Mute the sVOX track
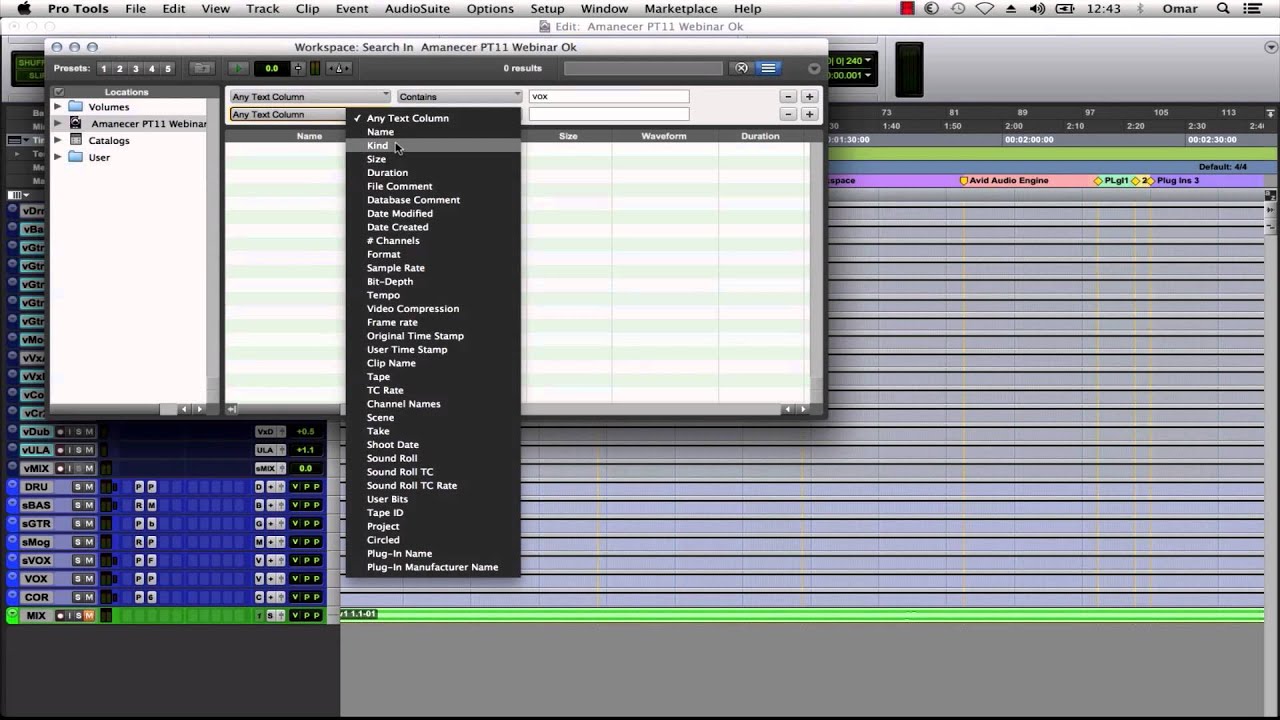This screenshot has height=720, width=1280. coord(89,561)
